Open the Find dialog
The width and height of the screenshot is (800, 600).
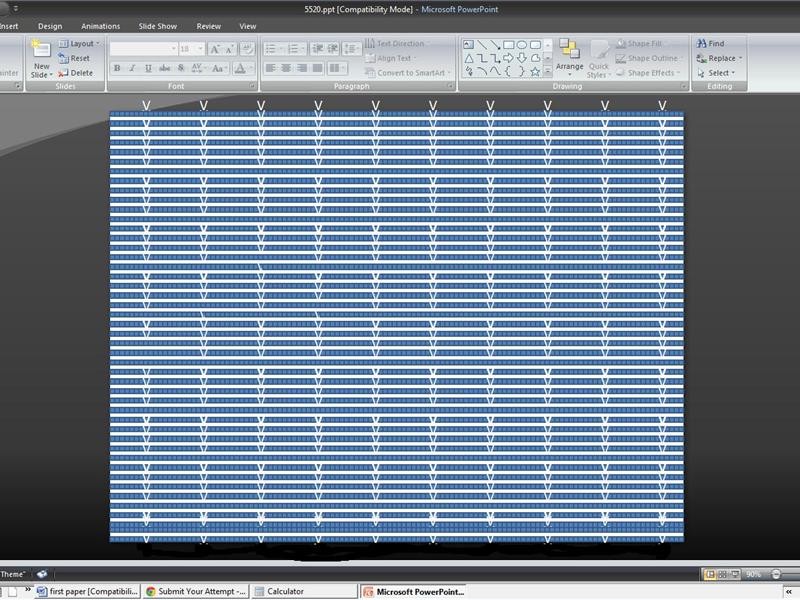[x=712, y=44]
